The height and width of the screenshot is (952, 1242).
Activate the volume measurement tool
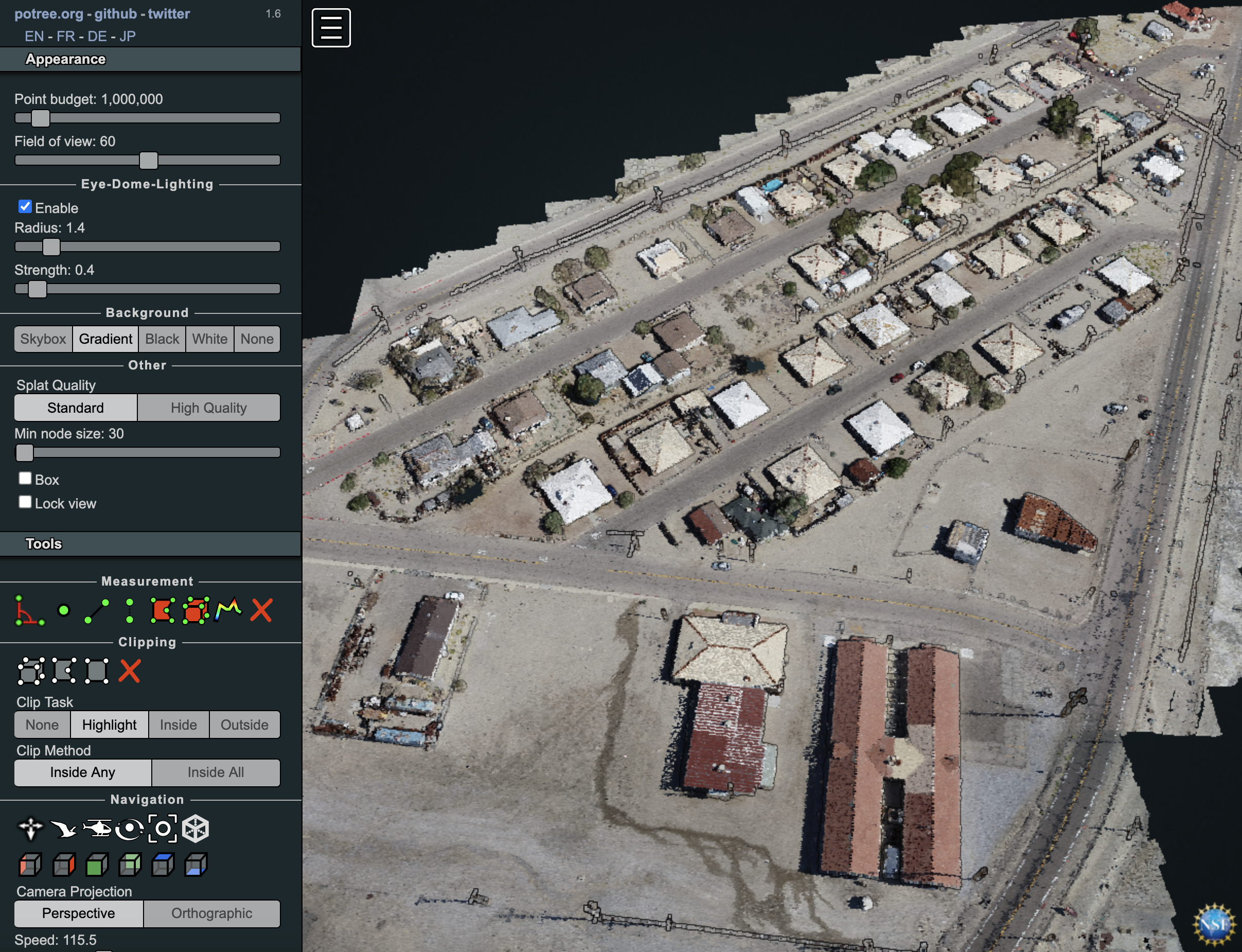click(x=196, y=611)
